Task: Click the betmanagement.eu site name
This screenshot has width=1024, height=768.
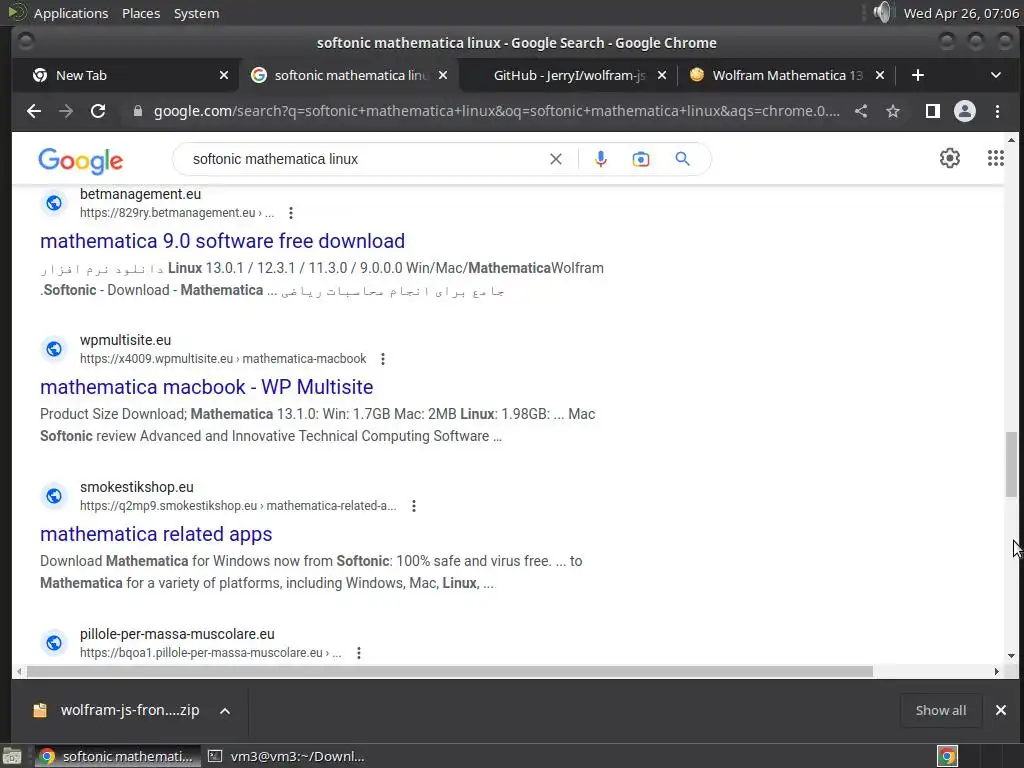Action: (140, 194)
